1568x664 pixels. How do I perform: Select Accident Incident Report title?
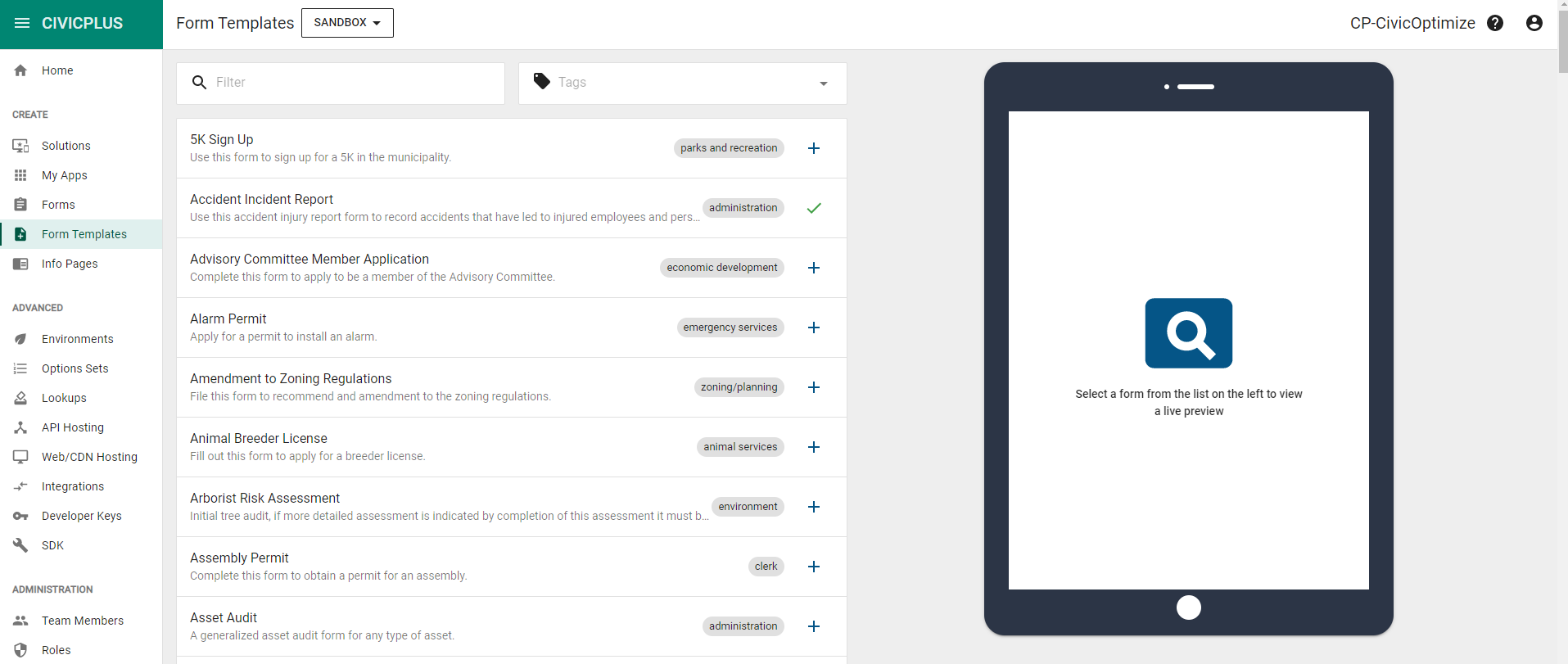(x=261, y=199)
